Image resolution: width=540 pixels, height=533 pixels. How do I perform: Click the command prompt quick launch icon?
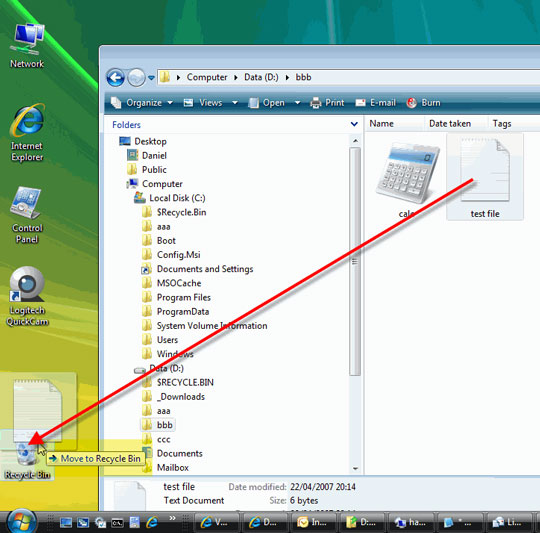click(117, 523)
